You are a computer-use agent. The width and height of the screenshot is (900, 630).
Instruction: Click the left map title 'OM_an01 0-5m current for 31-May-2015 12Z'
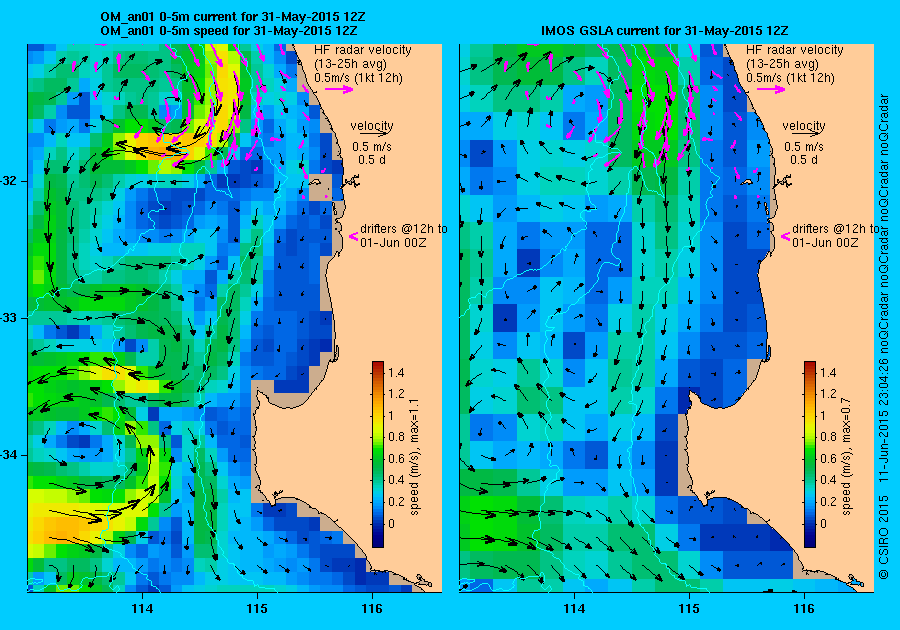coord(232,17)
